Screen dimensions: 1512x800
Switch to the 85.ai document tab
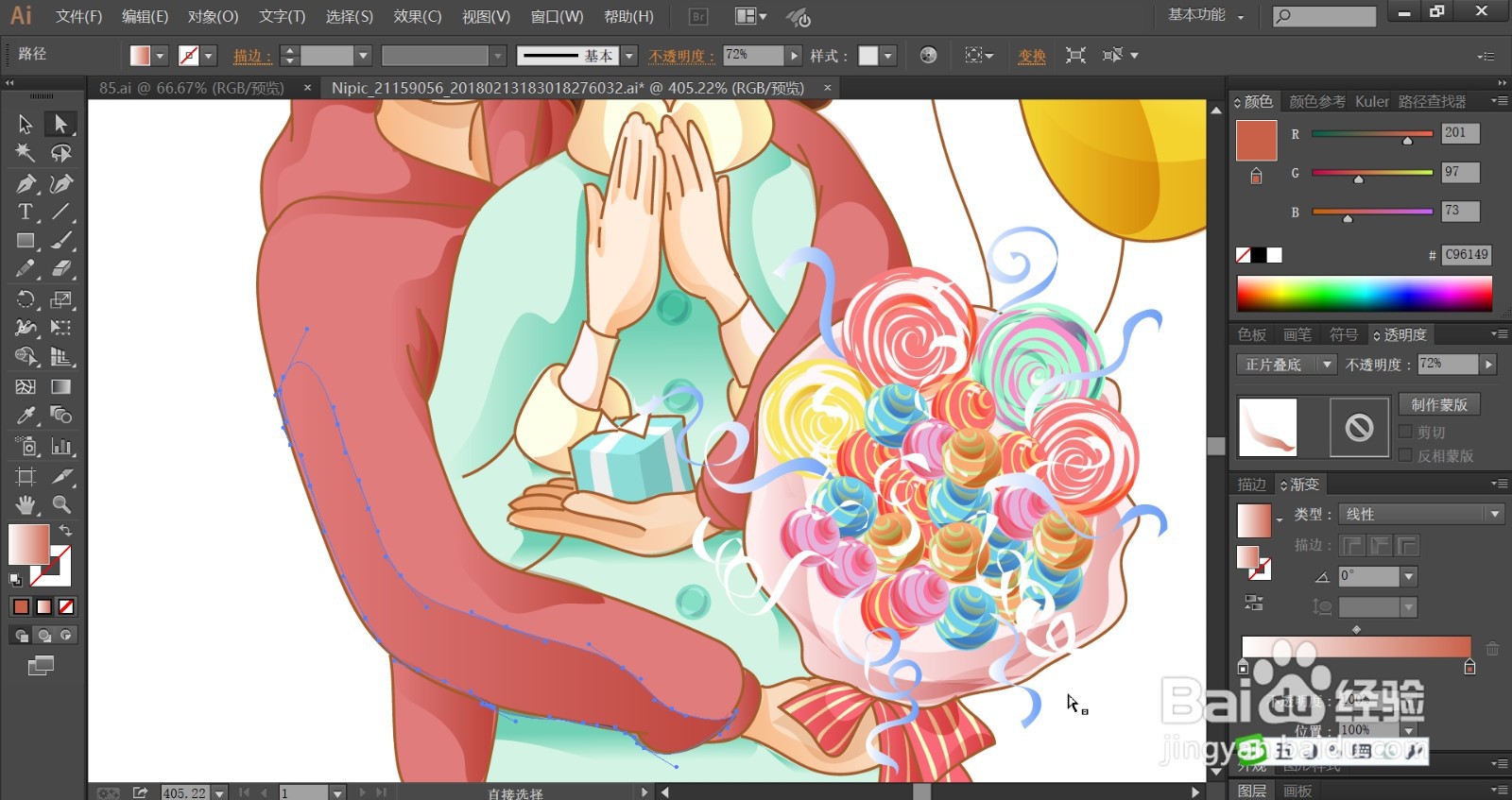pos(192,88)
